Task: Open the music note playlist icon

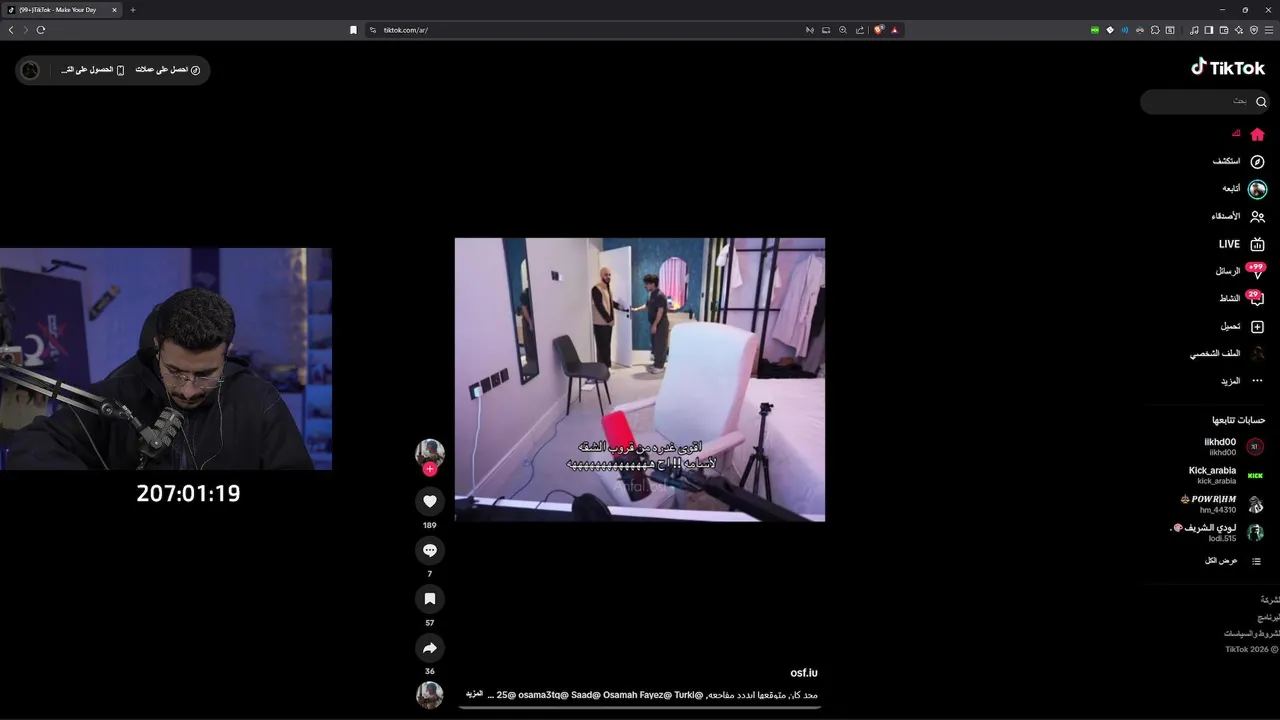Action: pos(1194,30)
